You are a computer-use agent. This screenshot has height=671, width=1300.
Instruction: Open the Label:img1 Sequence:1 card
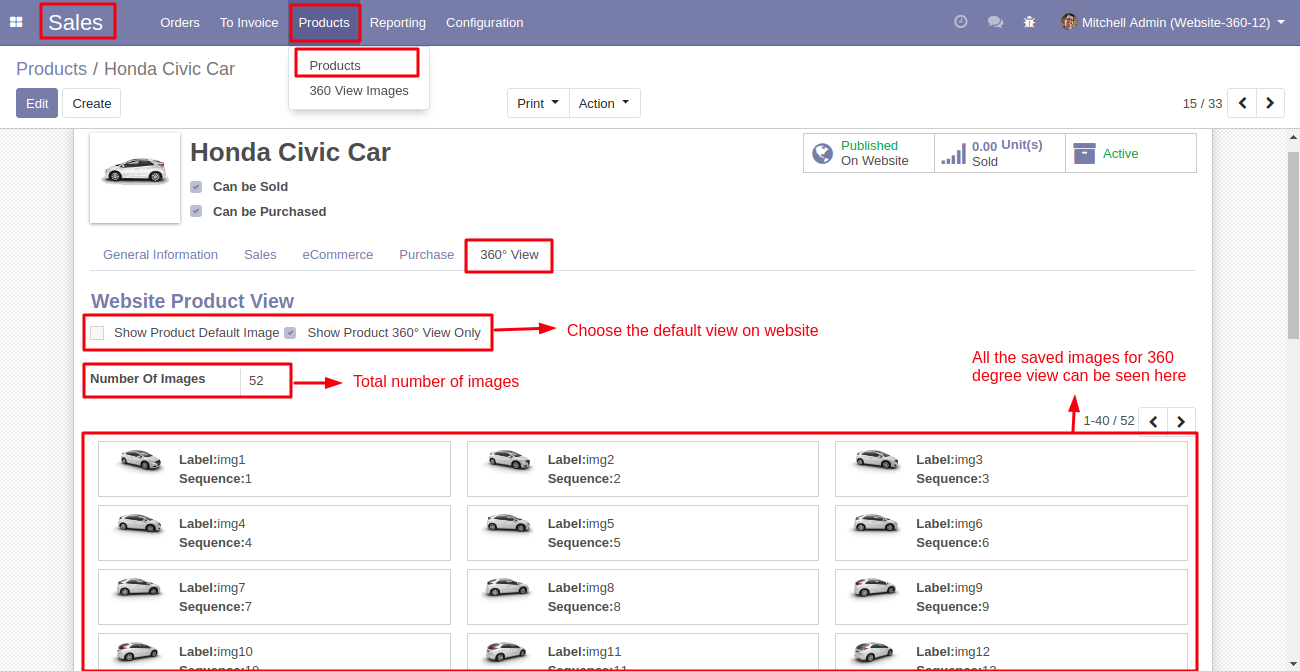pyautogui.click(x=274, y=469)
